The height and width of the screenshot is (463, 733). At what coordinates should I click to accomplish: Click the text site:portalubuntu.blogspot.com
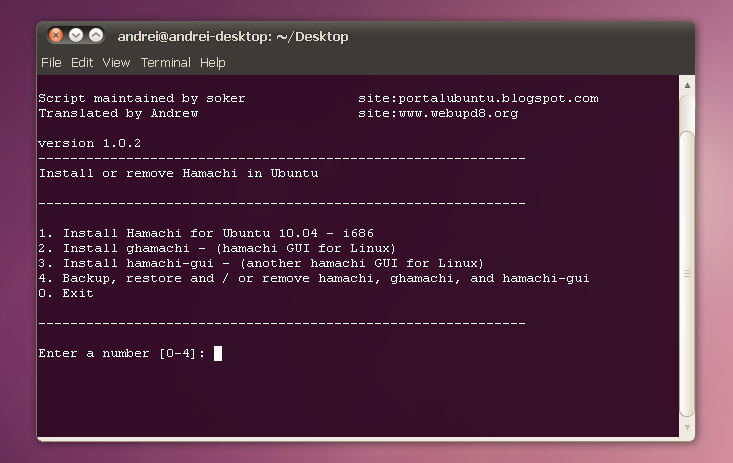(478, 98)
